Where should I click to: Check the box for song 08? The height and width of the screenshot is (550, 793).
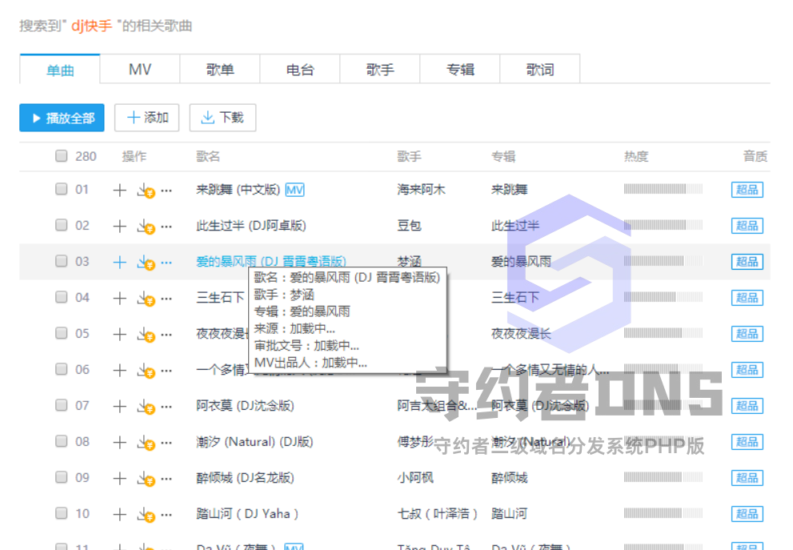click(x=62, y=442)
